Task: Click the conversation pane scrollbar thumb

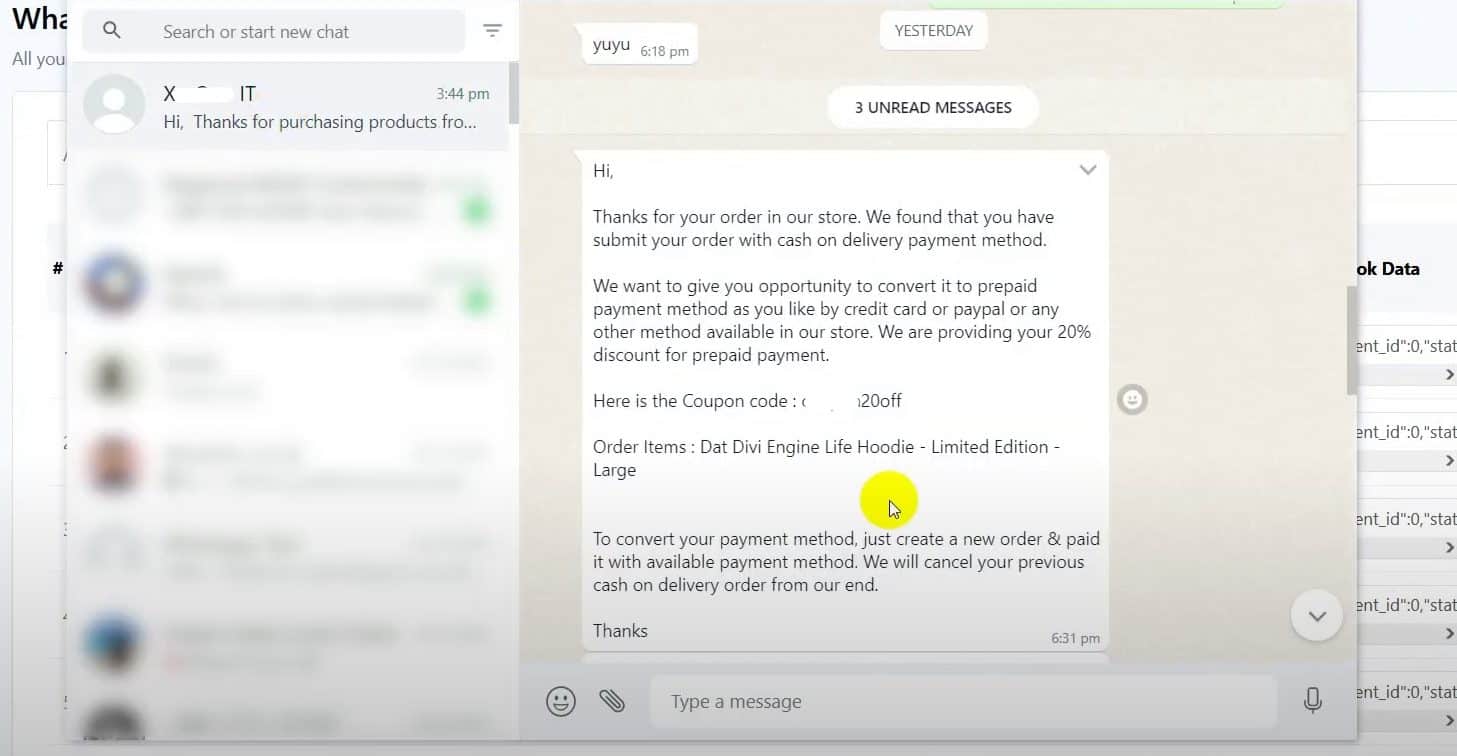Action: coord(1352,340)
